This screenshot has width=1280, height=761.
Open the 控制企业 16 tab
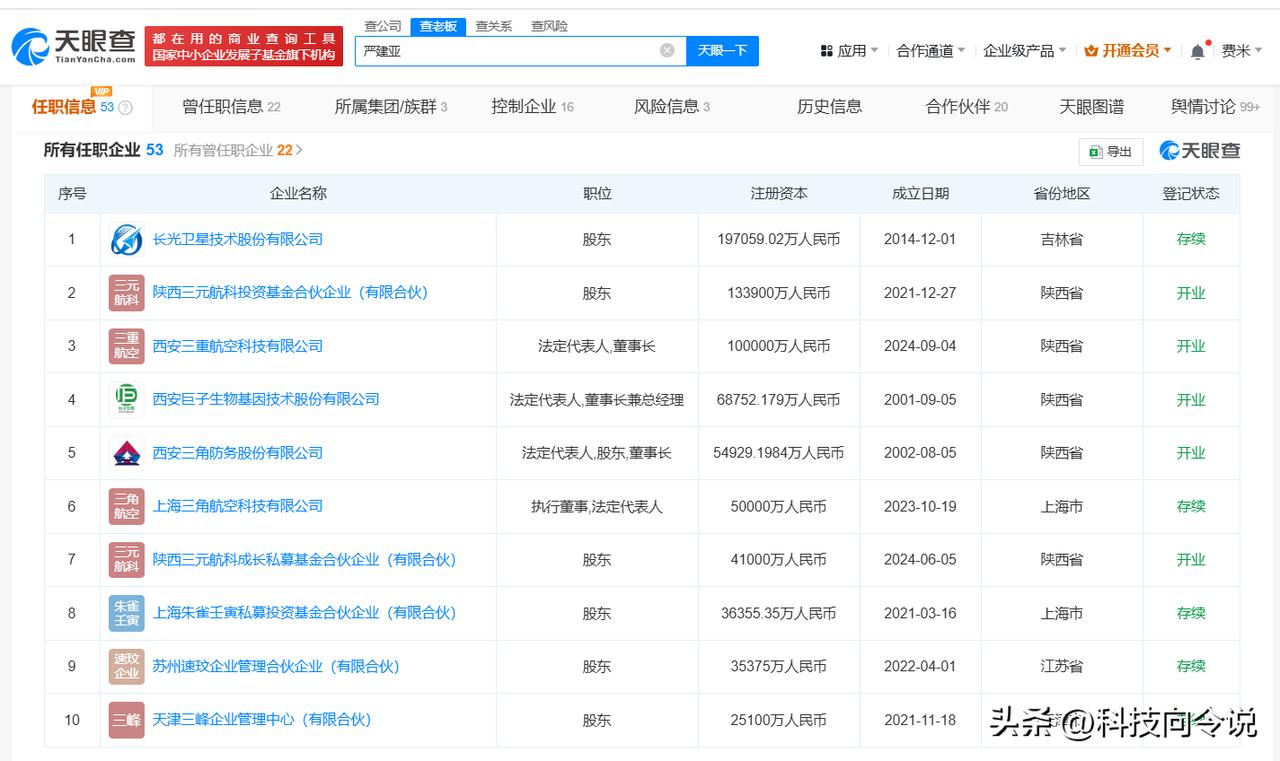pos(533,107)
